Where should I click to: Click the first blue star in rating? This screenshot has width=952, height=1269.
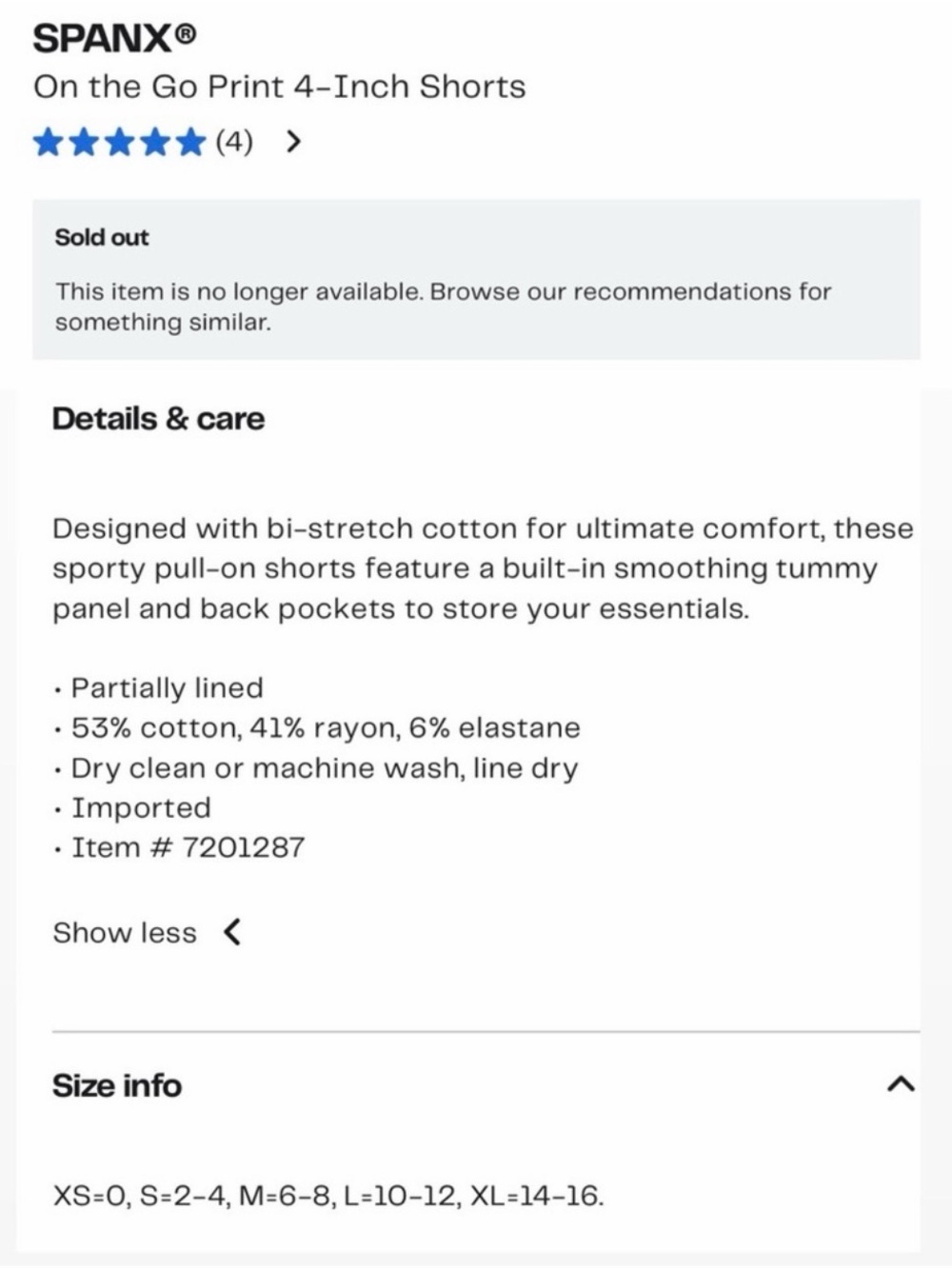[x=48, y=142]
